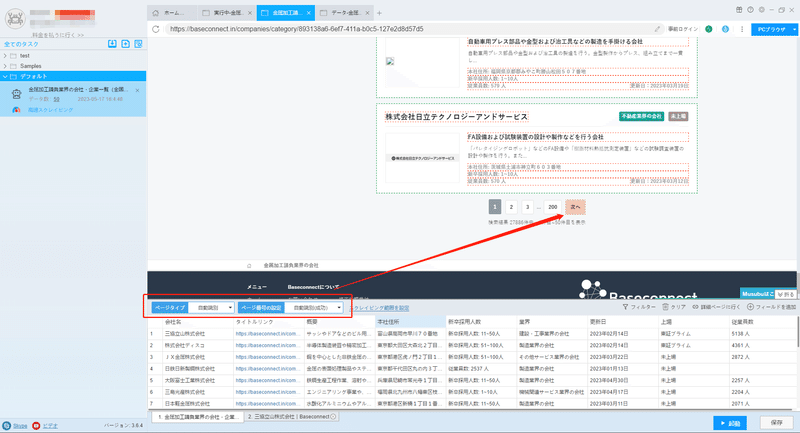Click 事前ログイン
The height and width of the screenshot is (433, 800).
(683, 29)
